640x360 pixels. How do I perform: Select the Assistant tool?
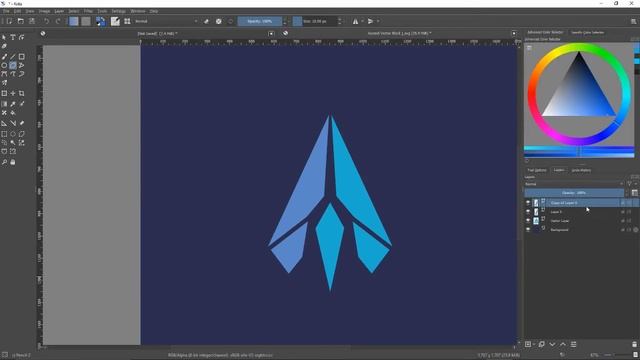pos(4,123)
